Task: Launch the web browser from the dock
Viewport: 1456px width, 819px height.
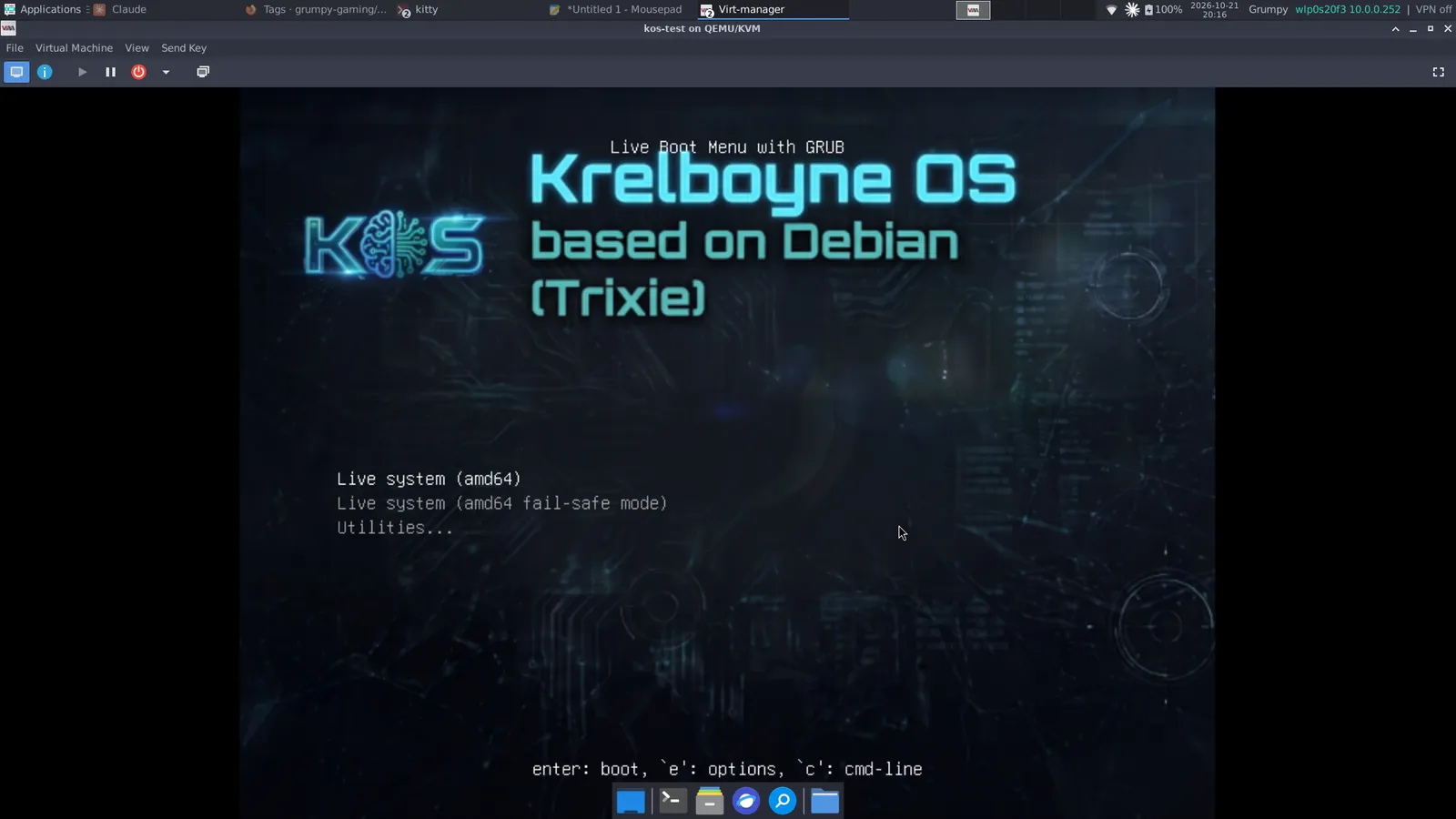Action: pos(746,801)
